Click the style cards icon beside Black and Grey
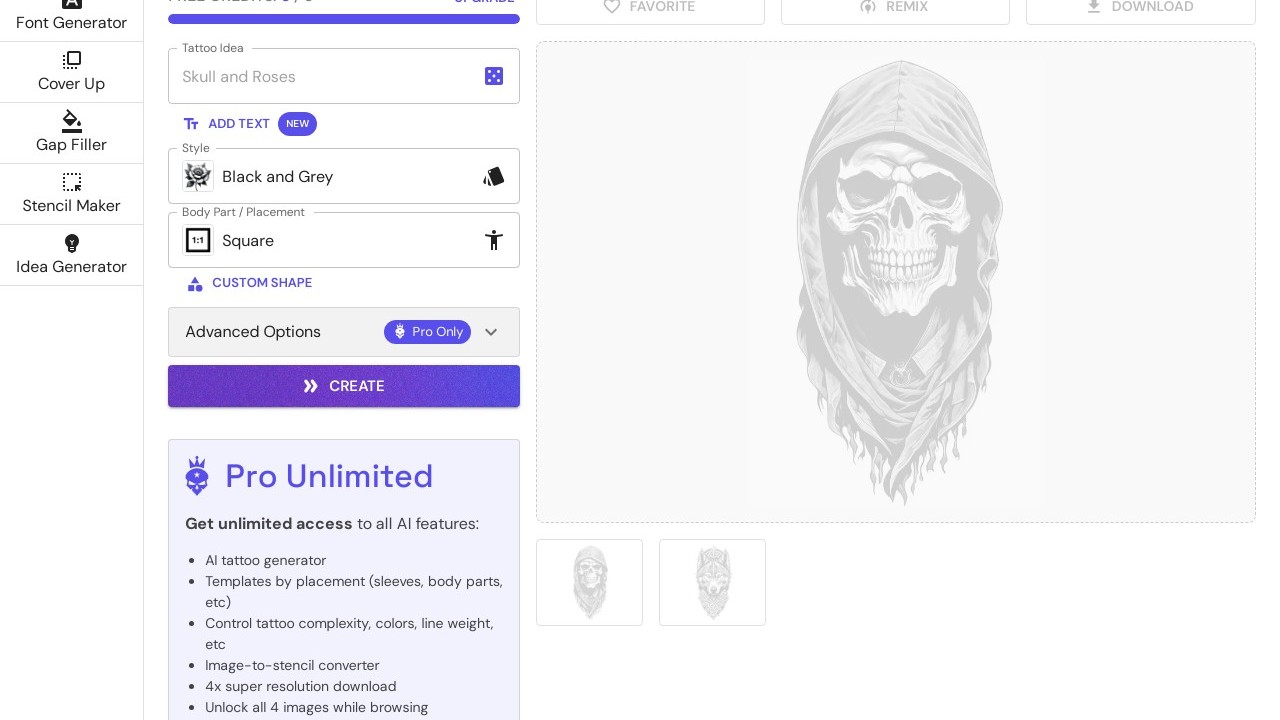This screenshot has width=1280, height=720. tap(494, 177)
